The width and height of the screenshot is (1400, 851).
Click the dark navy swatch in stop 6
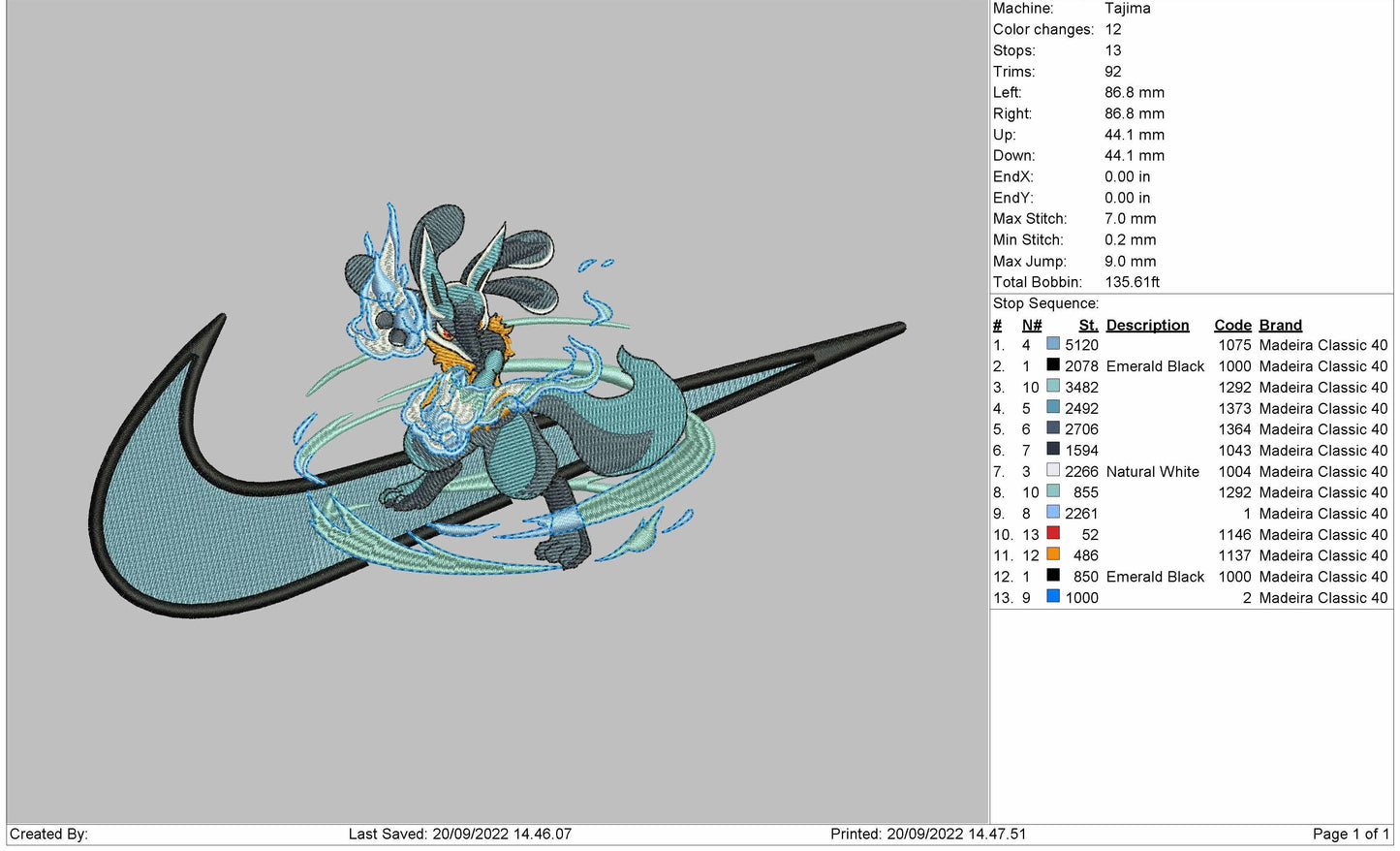point(1053,450)
